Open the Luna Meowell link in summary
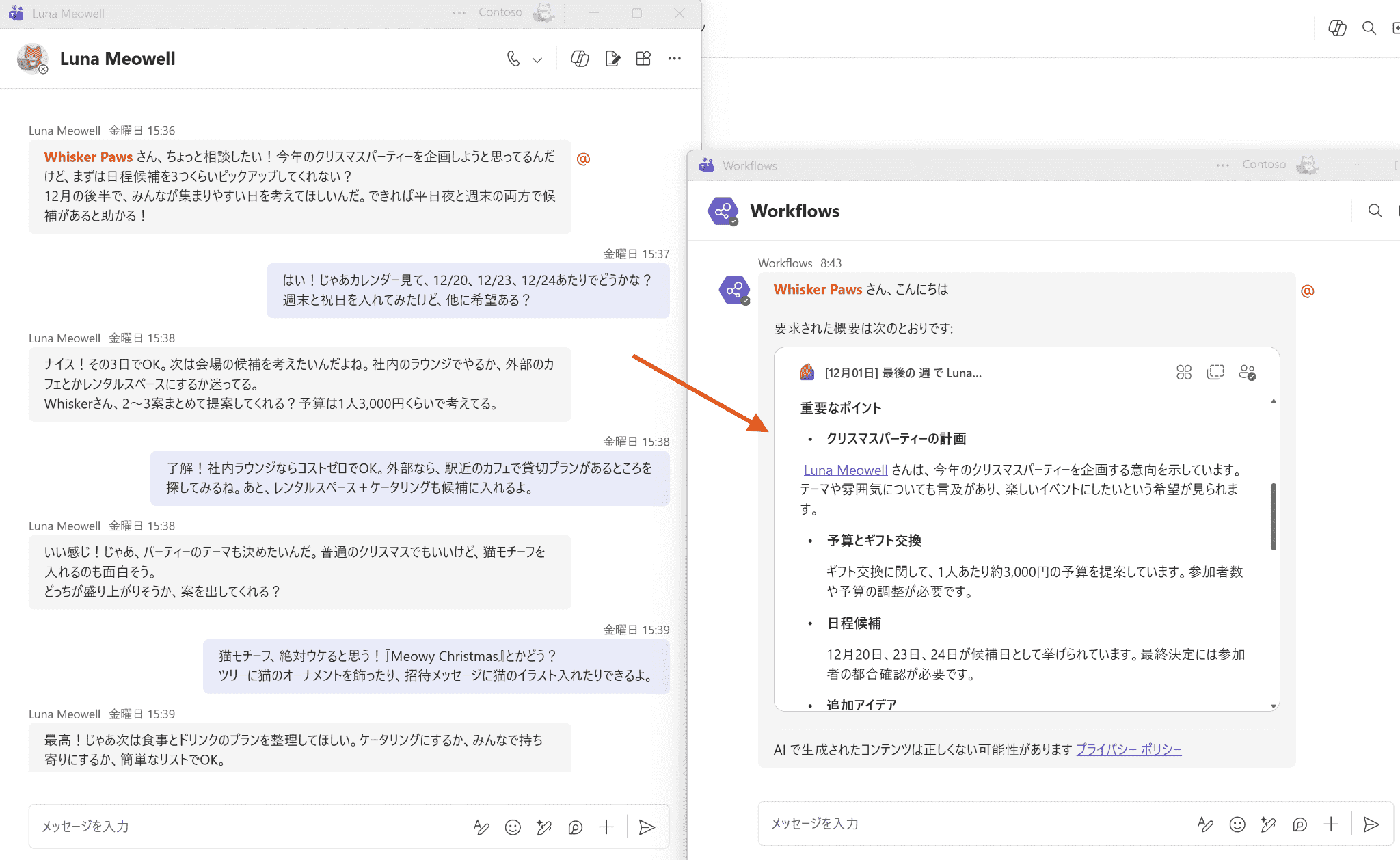Screen dimensions: 1400x860 (846, 470)
